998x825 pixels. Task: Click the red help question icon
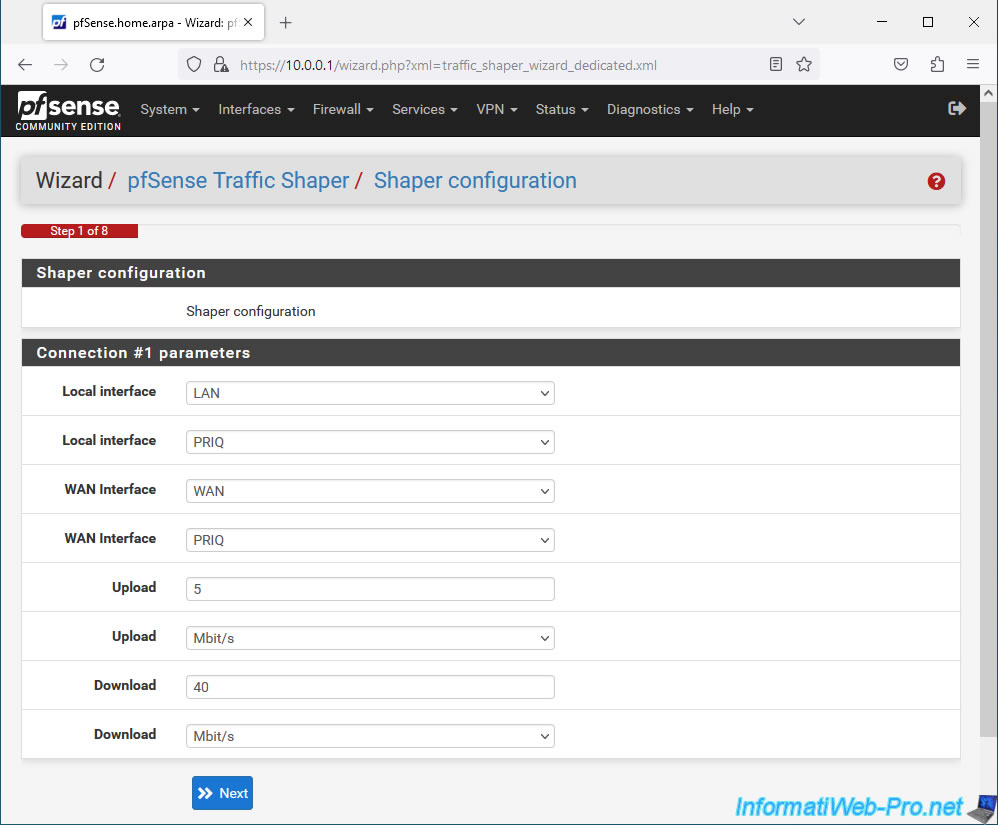[x=936, y=181]
